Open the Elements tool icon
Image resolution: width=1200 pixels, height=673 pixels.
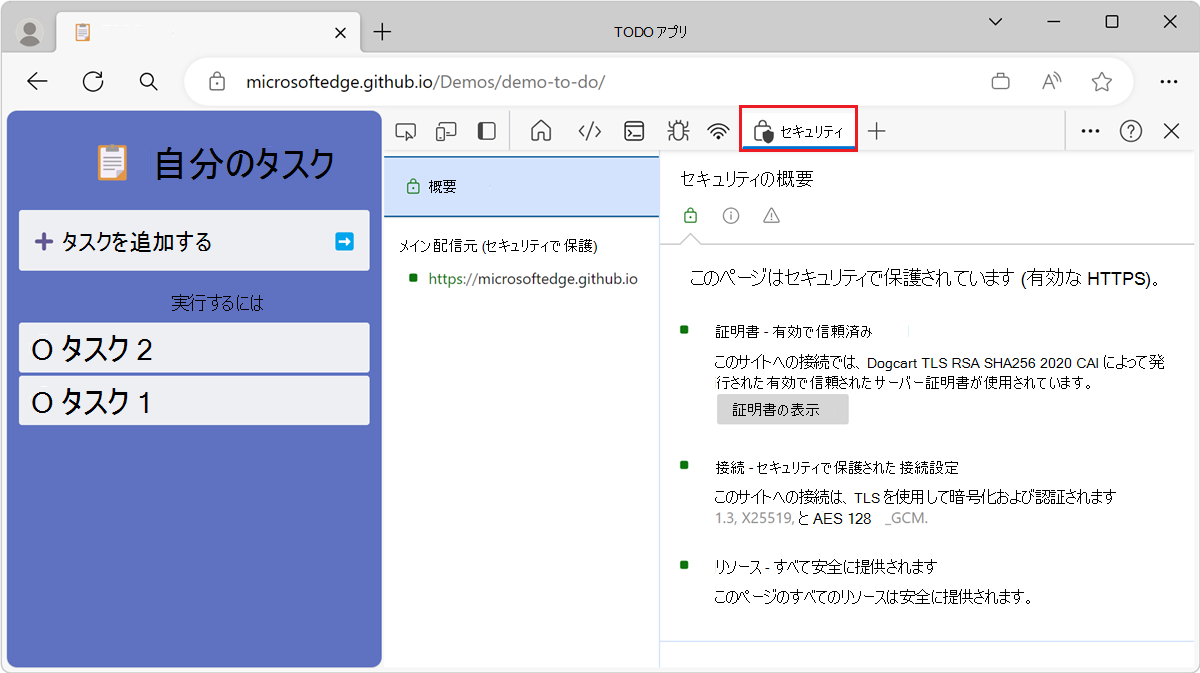pyautogui.click(x=590, y=131)
